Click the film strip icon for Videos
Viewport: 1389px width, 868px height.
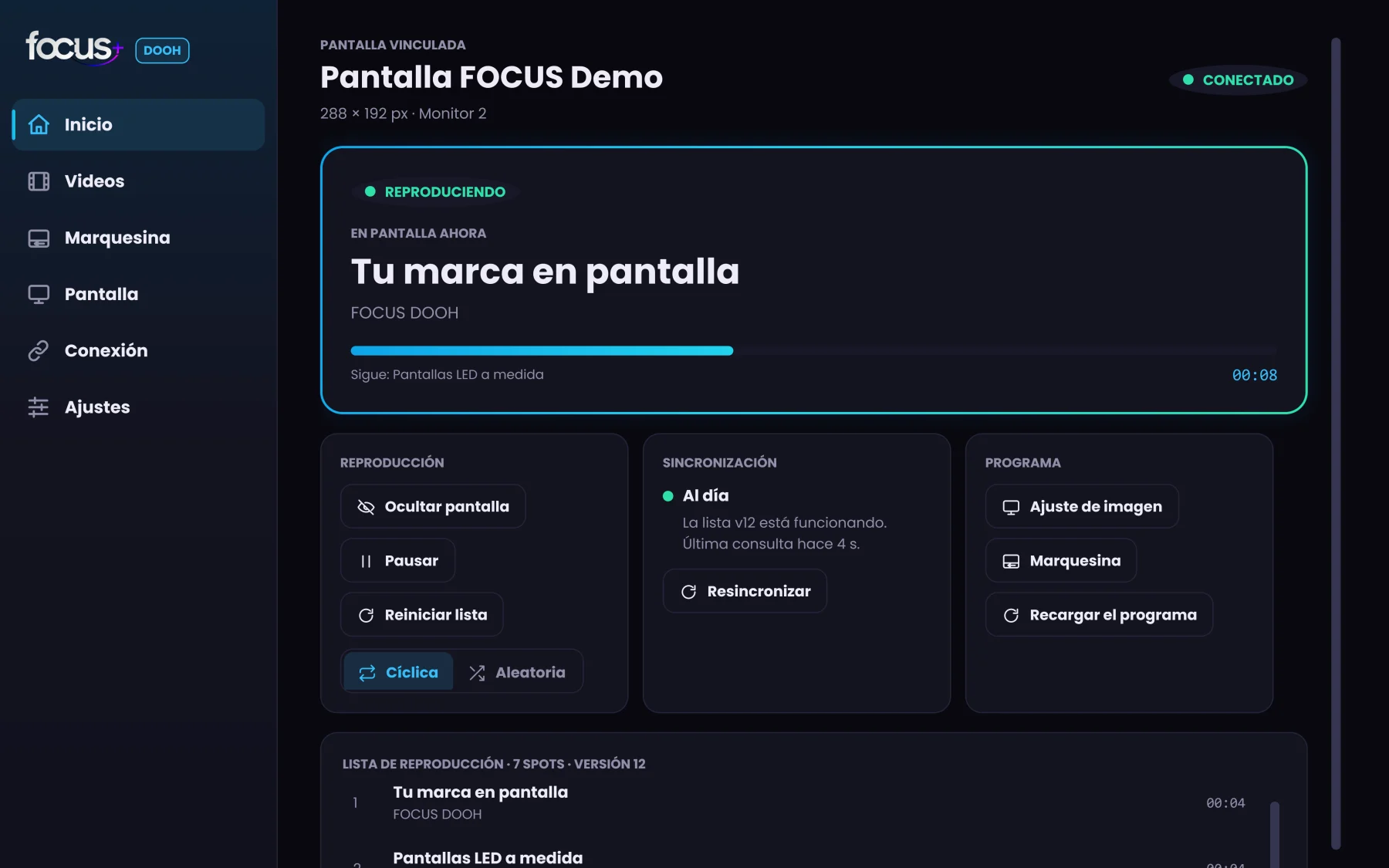point(39,181)
